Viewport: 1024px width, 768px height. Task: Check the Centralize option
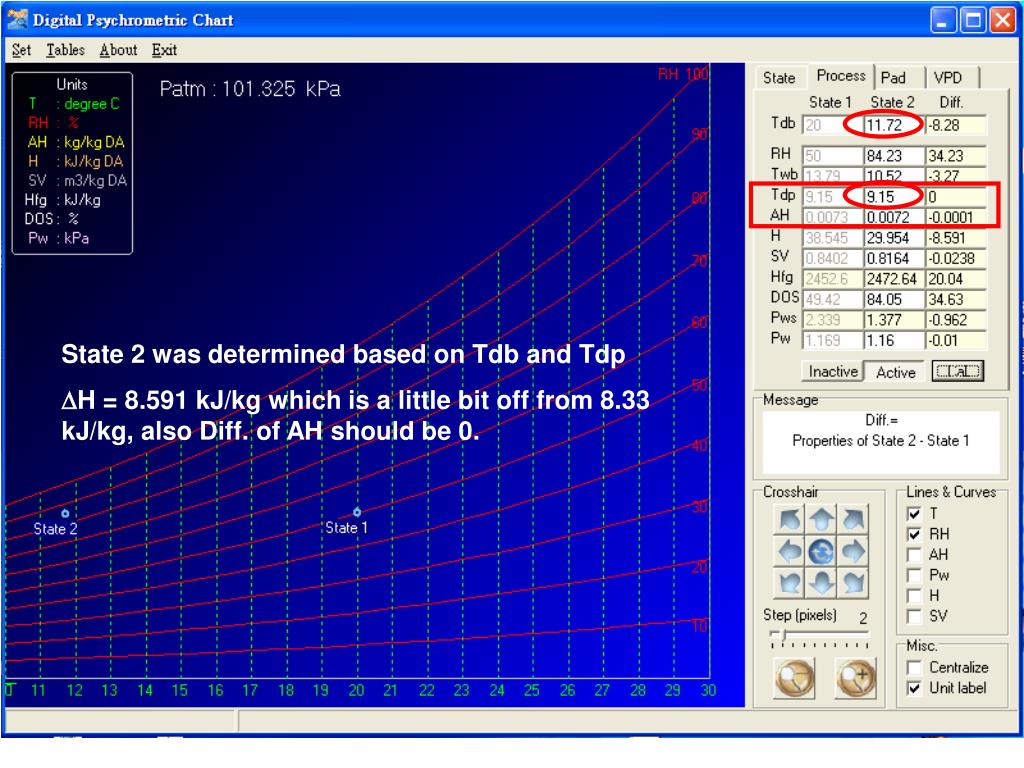point(915,667)
